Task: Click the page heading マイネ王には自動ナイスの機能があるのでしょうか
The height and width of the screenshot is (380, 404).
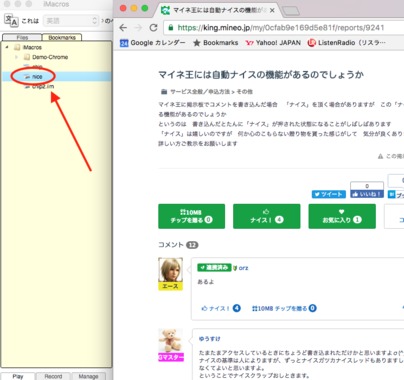Action: click(261, 74)
